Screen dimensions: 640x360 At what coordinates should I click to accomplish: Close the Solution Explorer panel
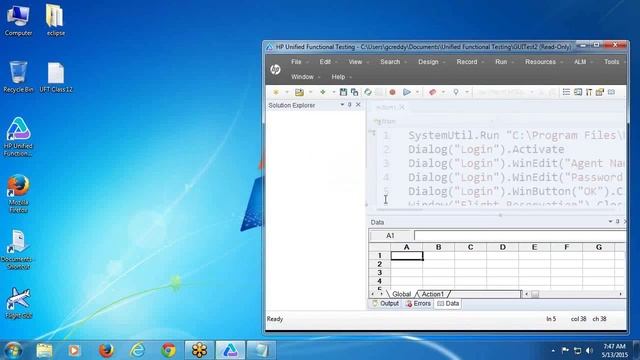(x=358, y=105)
